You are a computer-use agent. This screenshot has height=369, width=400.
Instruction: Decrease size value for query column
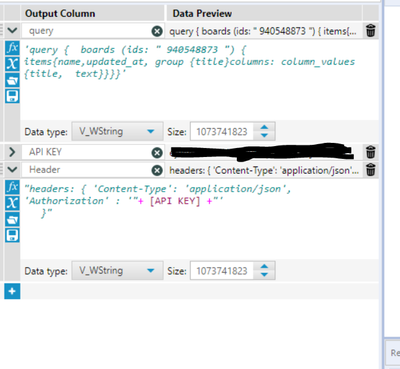[264, 135]
